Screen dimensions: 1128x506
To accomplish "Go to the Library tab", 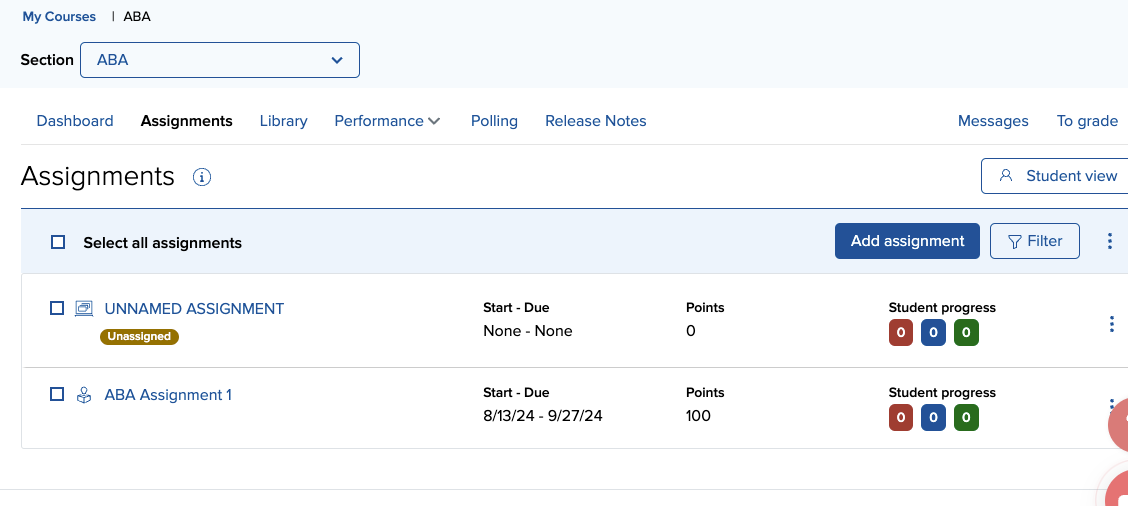I will (283, 121).
